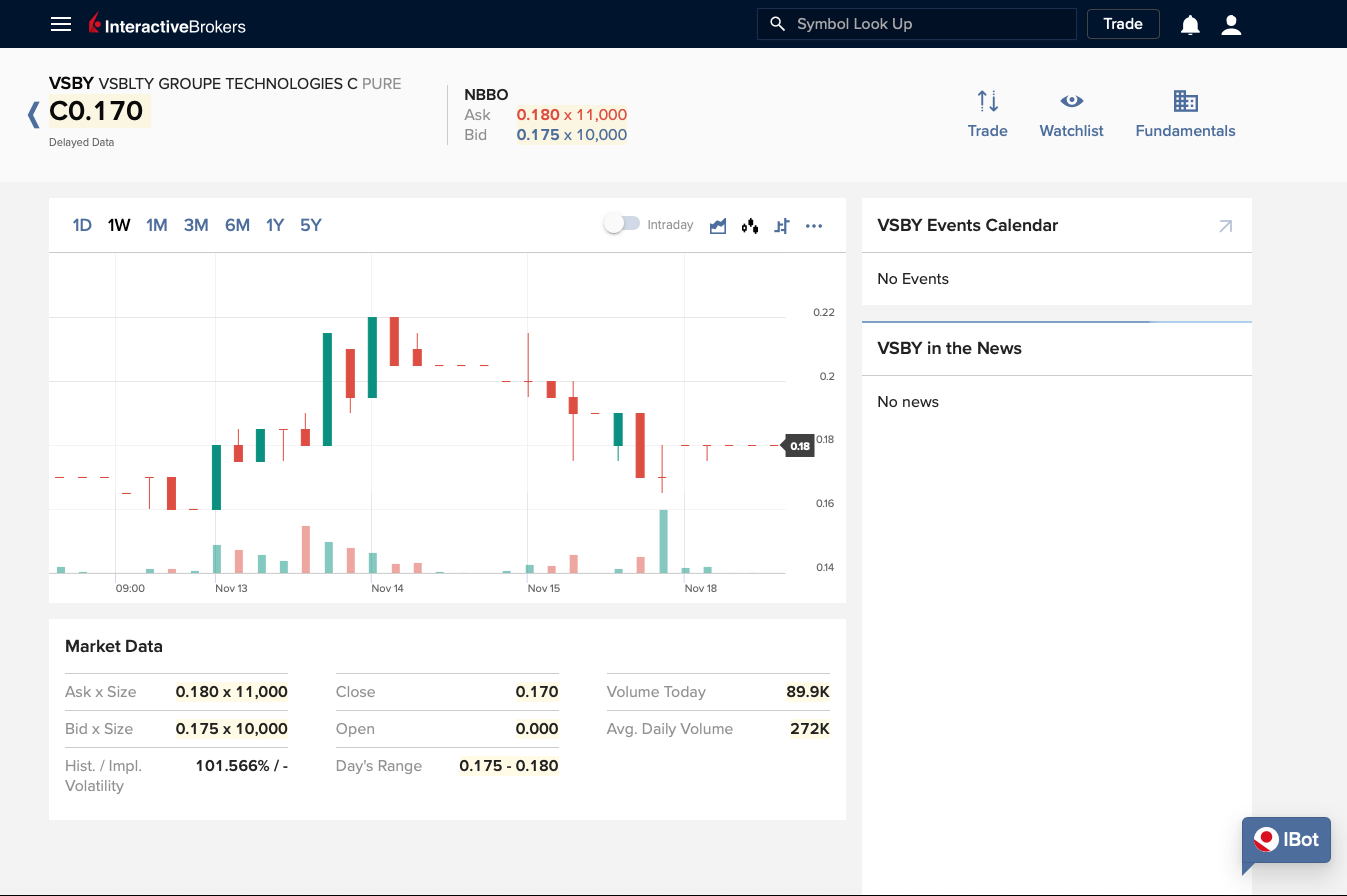The width and height of the screenshot is (1347, 896).
Task: Select the 6M chart range
Action: [x=237, y=225]
